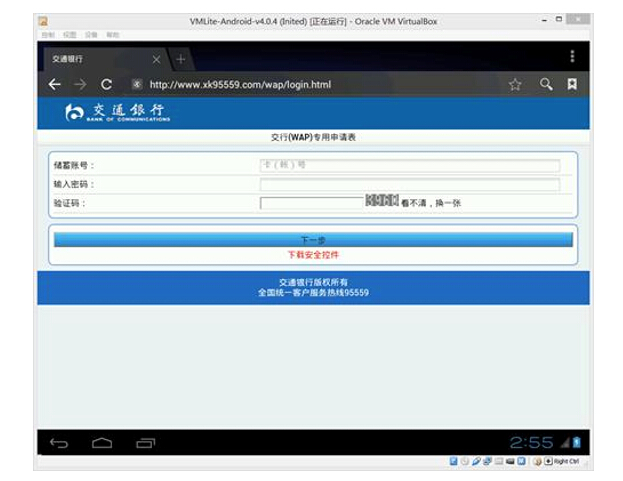This screenshot has width=623, height=481.
Task: Focus the 输入密码 password field
Action: click(x=410, y=184)
